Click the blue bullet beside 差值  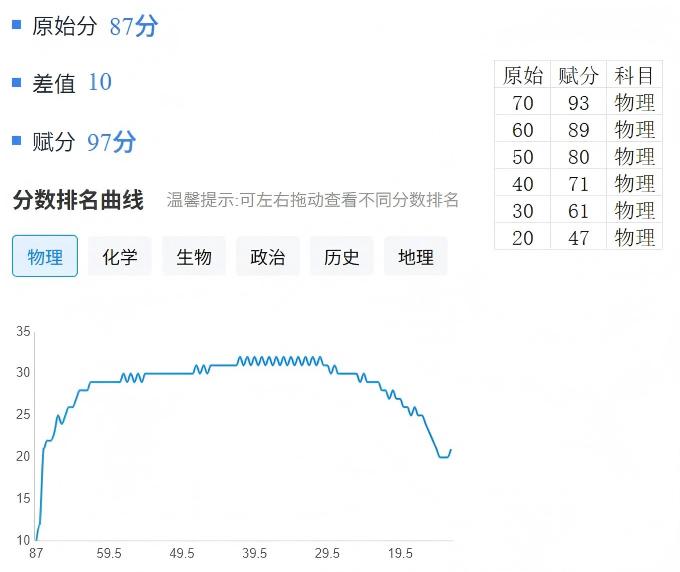pyautogui.click(x=17, y=81)
